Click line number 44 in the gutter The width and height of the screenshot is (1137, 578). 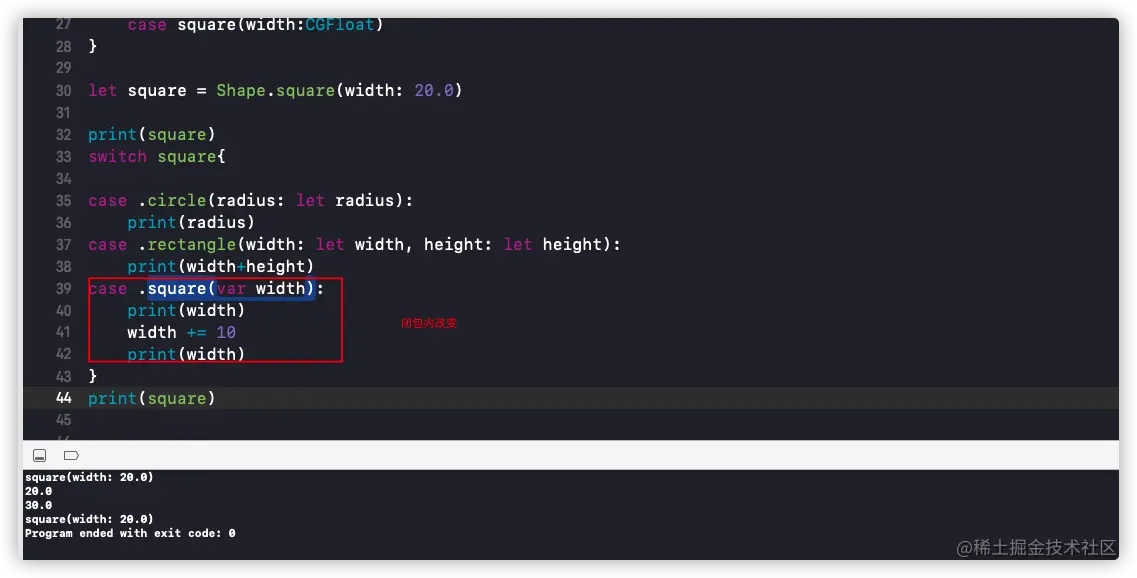64,398
